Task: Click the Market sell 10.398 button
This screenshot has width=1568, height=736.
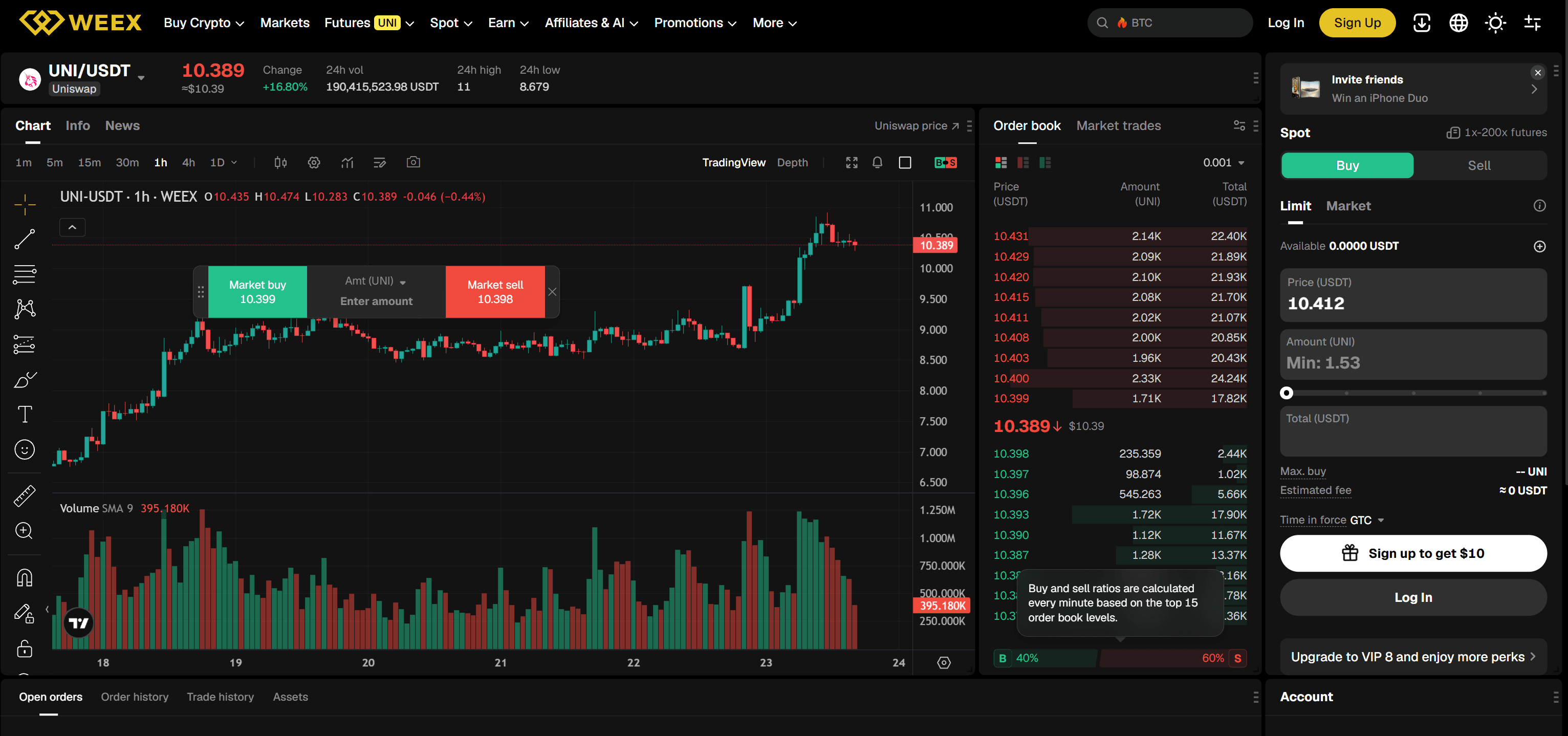Action: click(495, 292)
